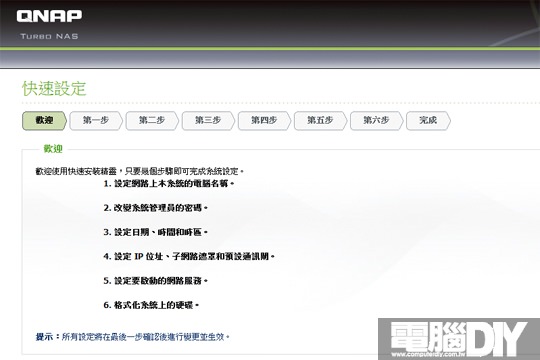Click item 2 about administrator password
The width and height of the screenshot is (540, 360).
pos(155,208)
